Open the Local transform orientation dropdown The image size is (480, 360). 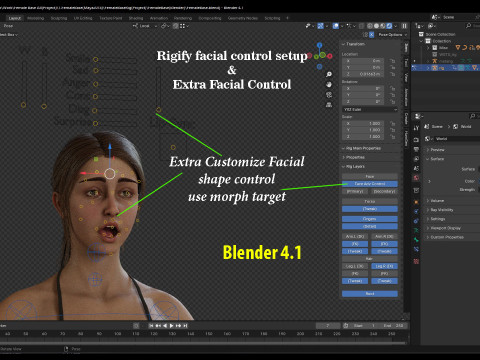pos(145,26)
